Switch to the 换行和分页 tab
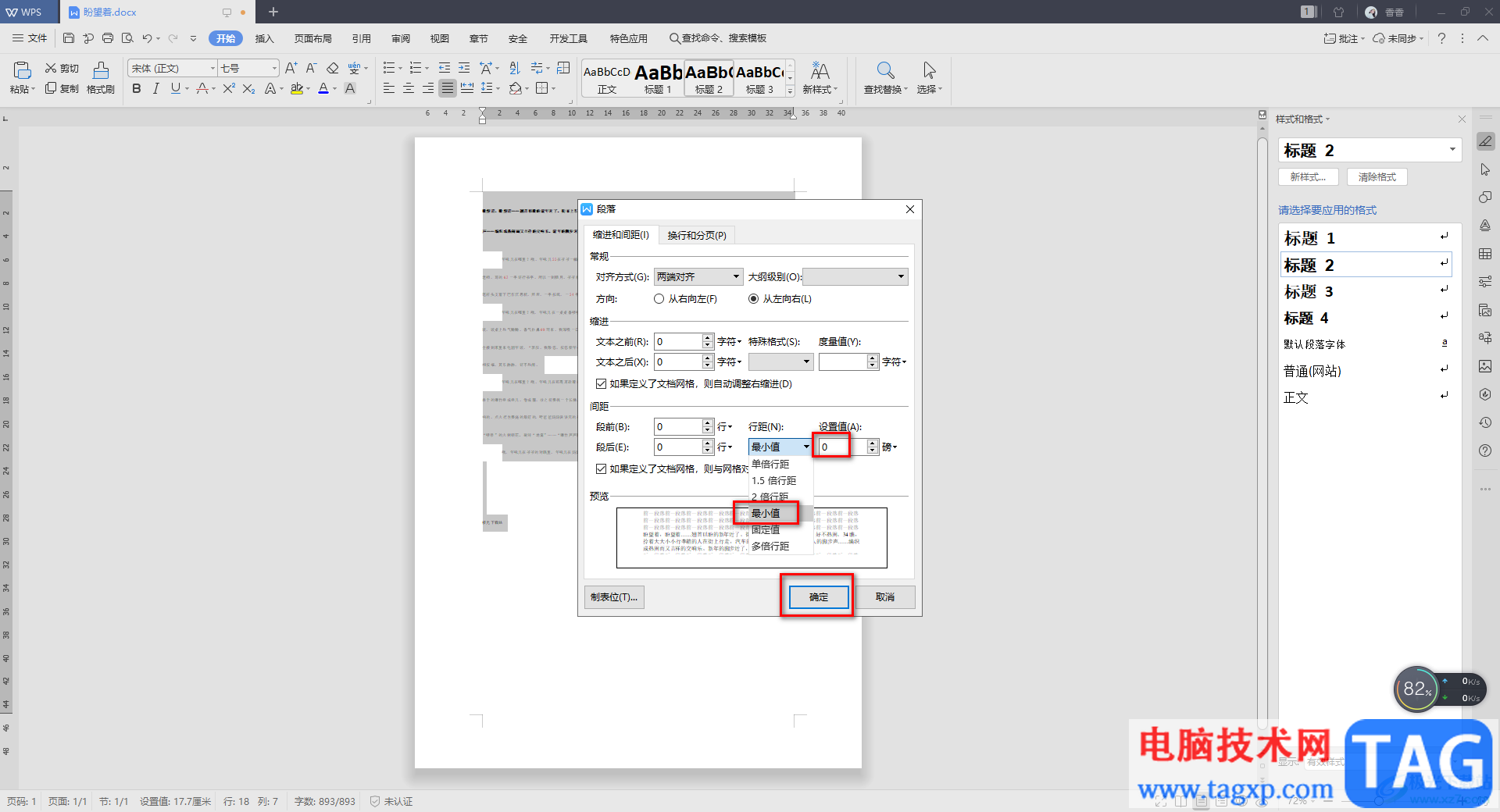Image resolution: width=1500 pixels, height=812 pixels. (x=696, y=236)
